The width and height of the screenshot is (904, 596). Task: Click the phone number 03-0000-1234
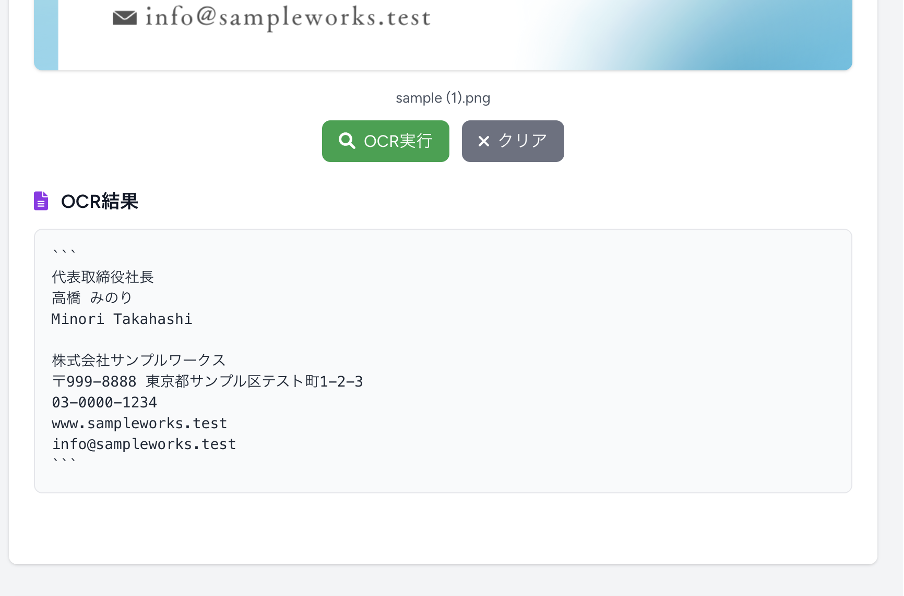pos(104,403)
